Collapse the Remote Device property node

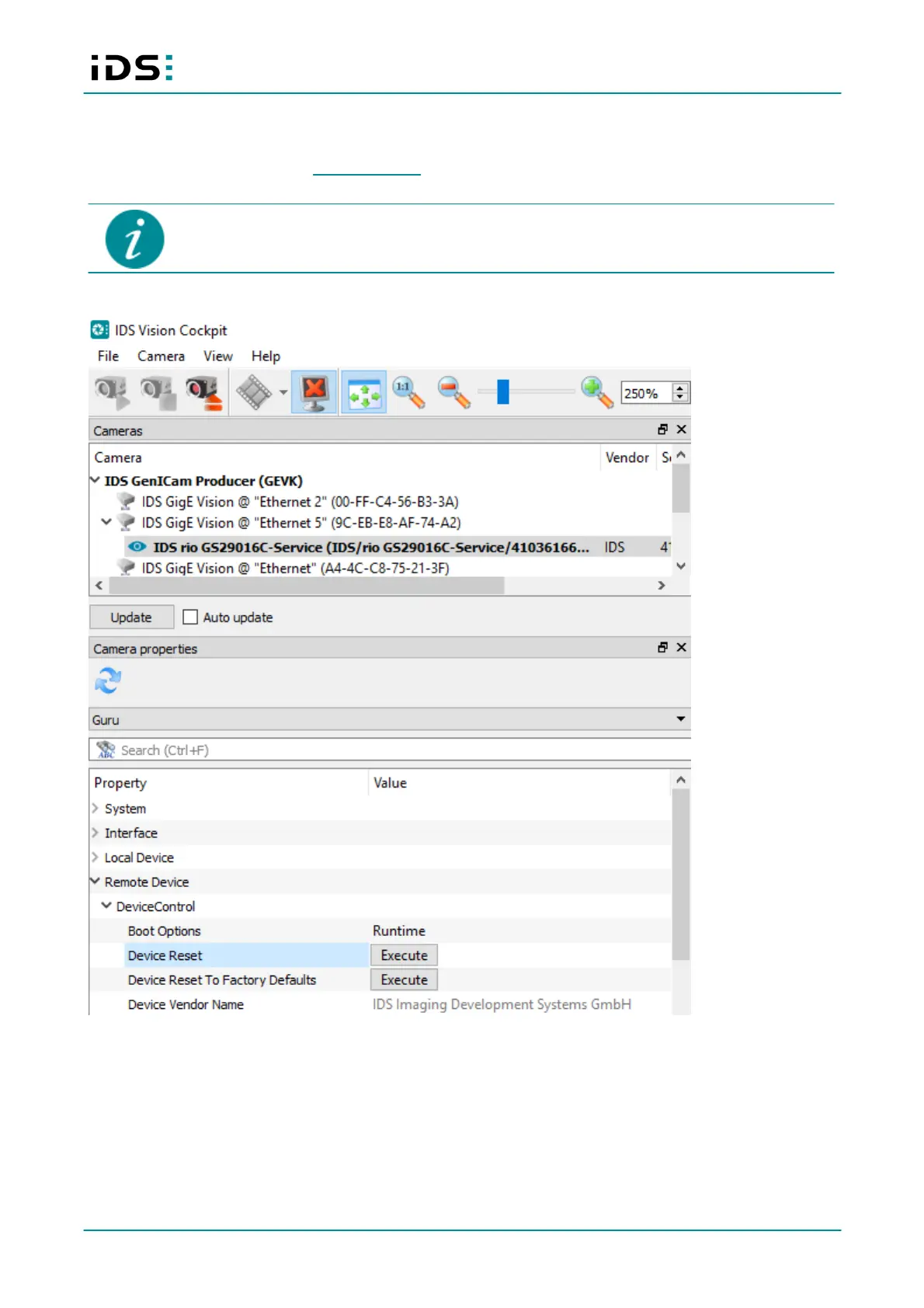[x=95, y=882]
